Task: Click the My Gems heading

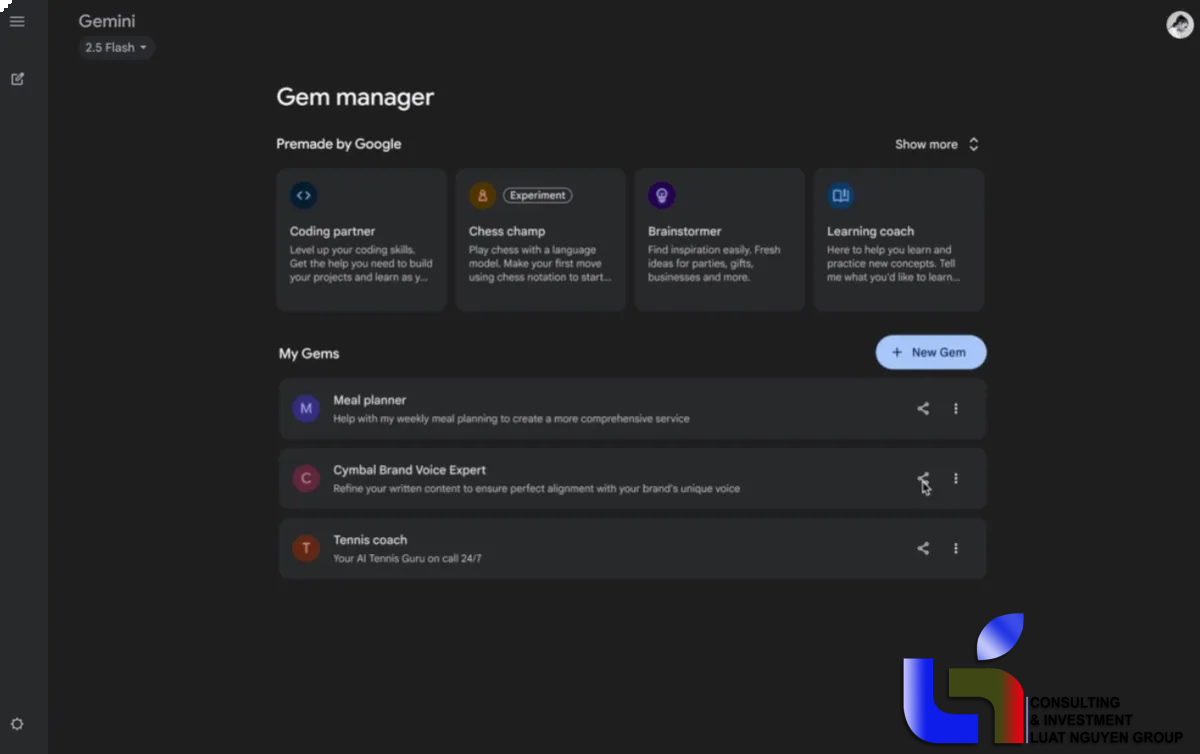Action: (309, 353)
